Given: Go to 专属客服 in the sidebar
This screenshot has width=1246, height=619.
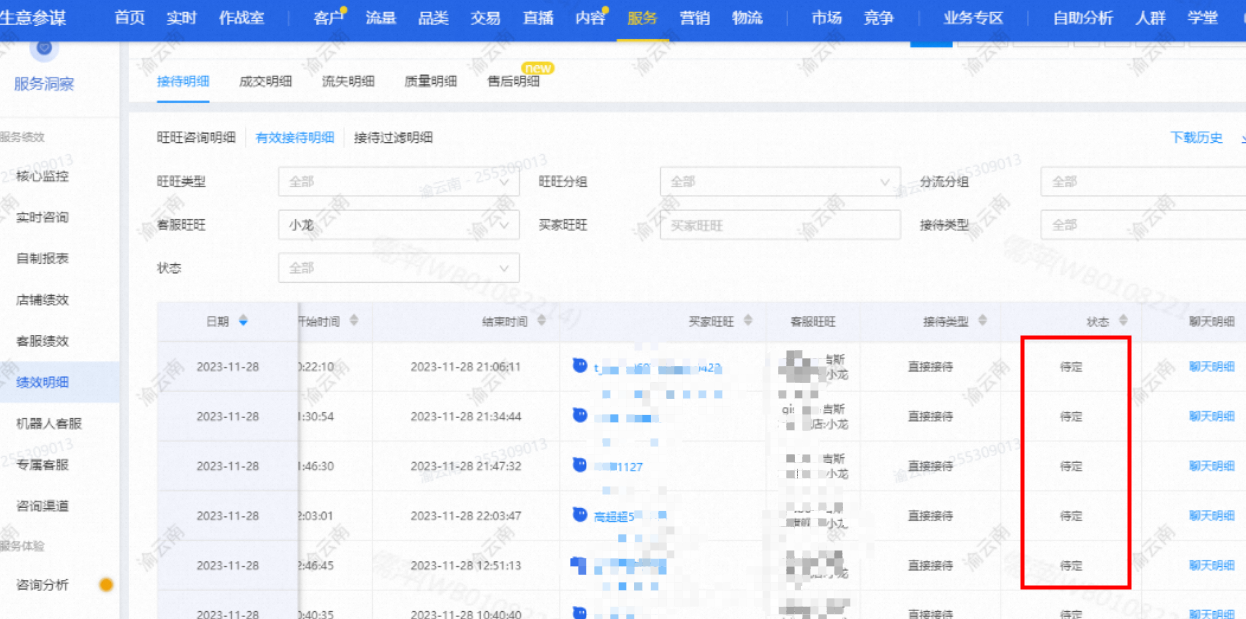Looking at the screenshot, I should point(43,465).
